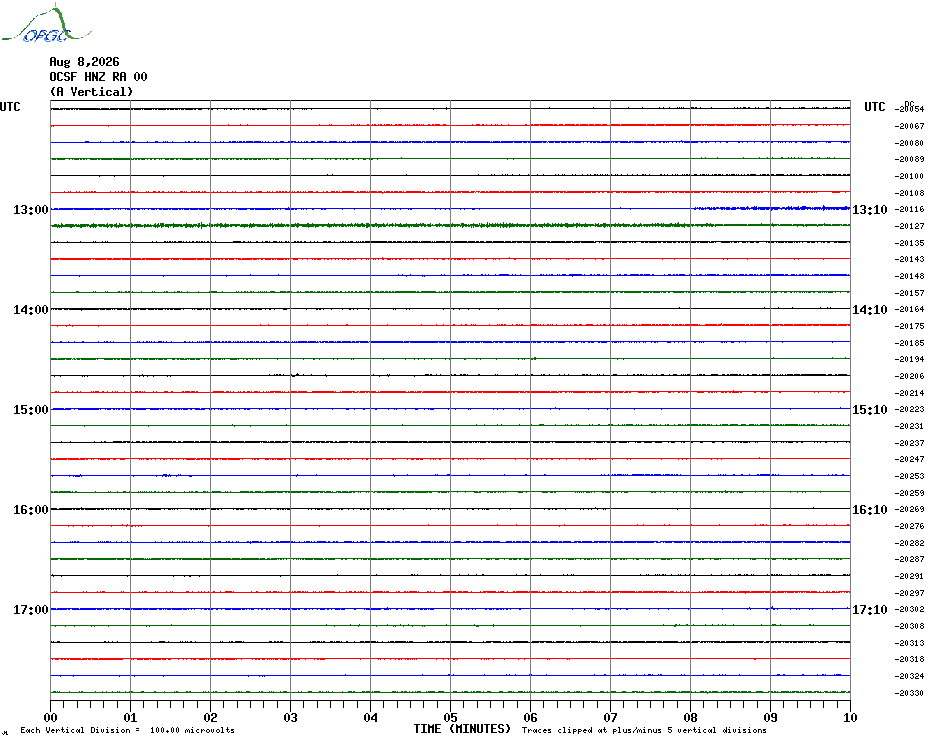The width and height of the screenshot is (930, 744).
Task: Click the DC offset value '-20164'
Action: point(909,310)
